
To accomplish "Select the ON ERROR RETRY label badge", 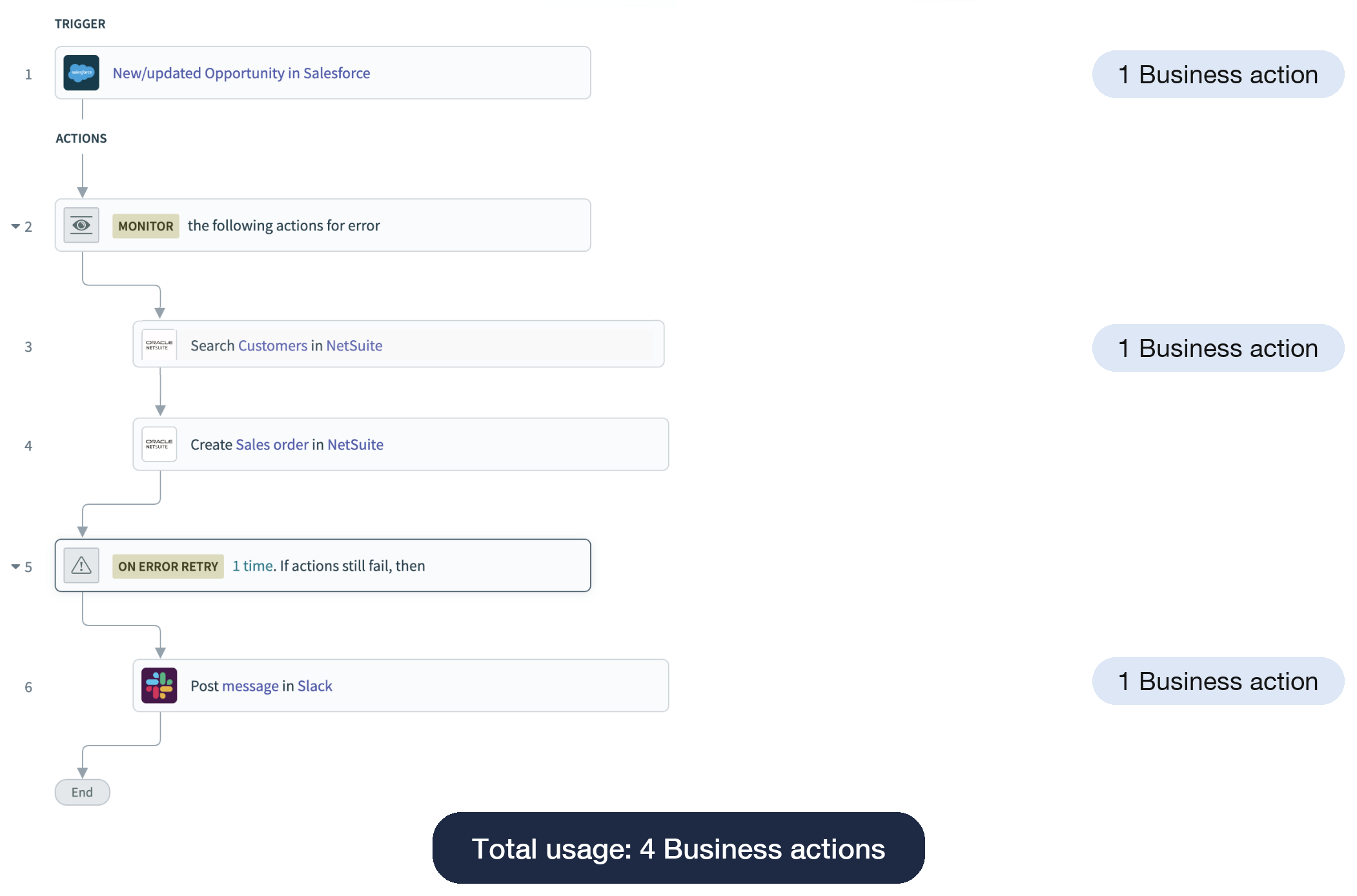I will click(x=168, y=567).
